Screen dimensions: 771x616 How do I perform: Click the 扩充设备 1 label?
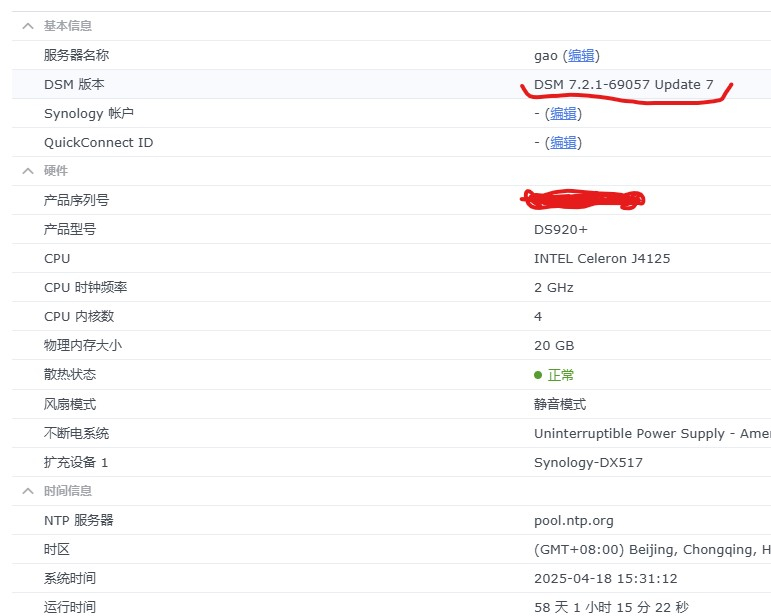[76, 462]
